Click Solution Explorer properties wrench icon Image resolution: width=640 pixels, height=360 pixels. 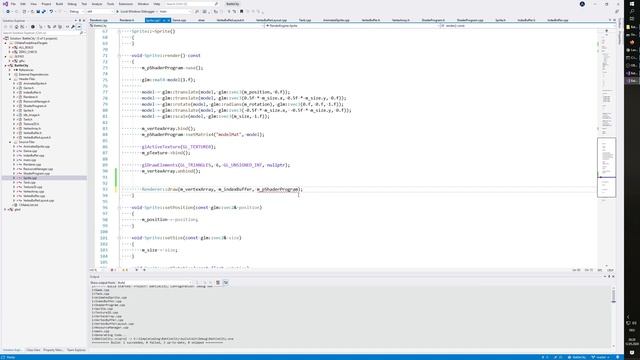pos(73,27)
